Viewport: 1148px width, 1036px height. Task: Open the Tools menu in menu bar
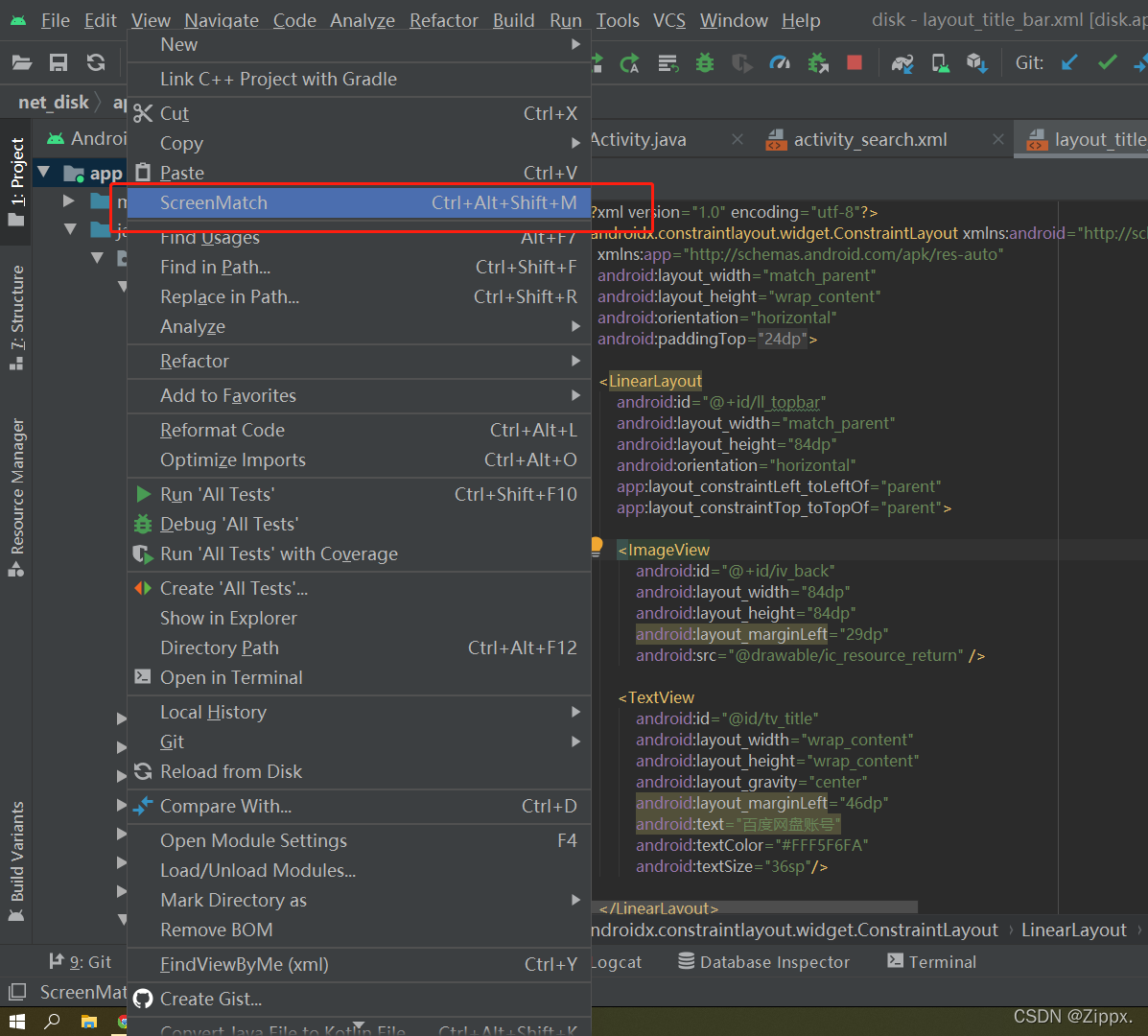click(x=618, y=20)
